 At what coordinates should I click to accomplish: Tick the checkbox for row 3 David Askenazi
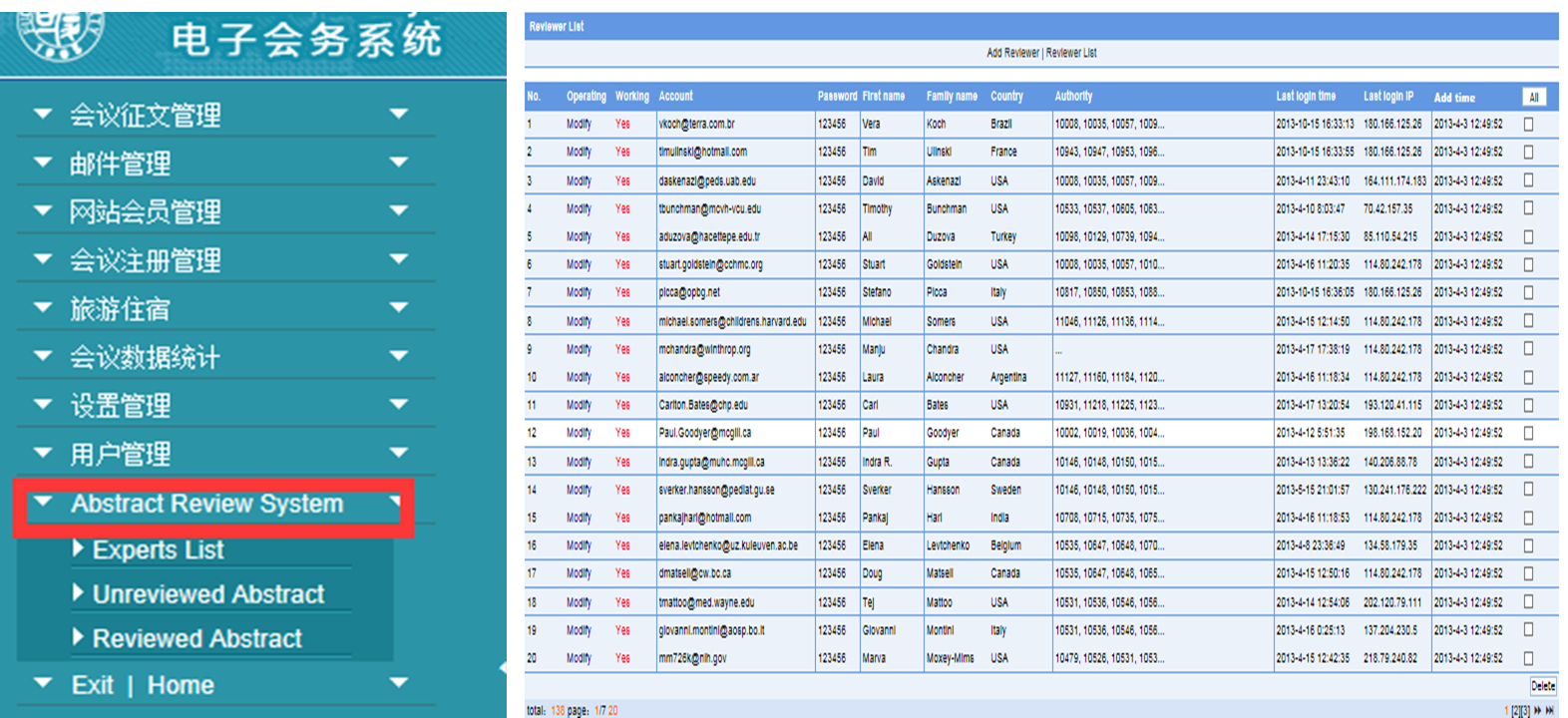(x=1528, y=180)
